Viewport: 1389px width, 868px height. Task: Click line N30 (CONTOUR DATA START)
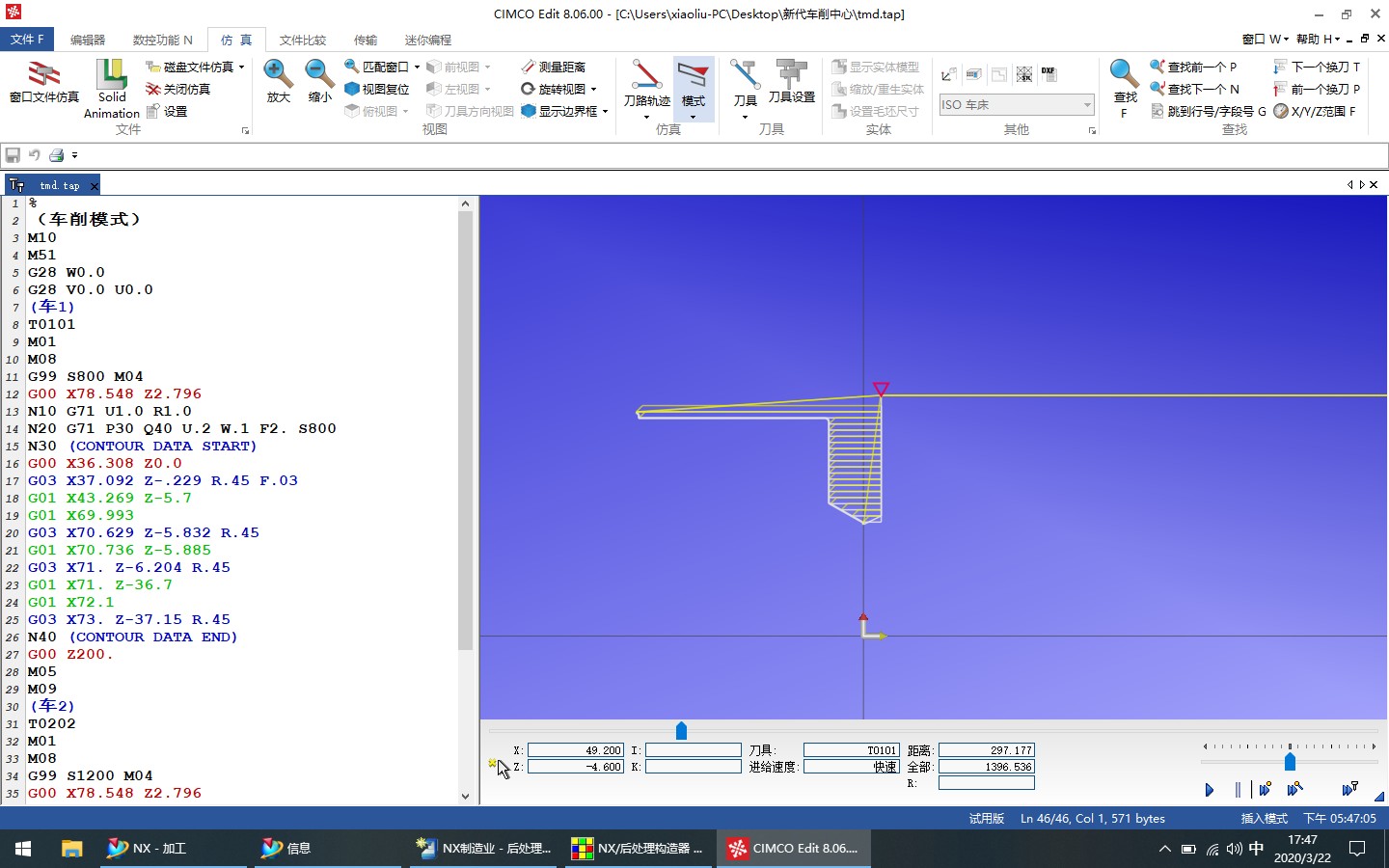click(x=143, y=446)
